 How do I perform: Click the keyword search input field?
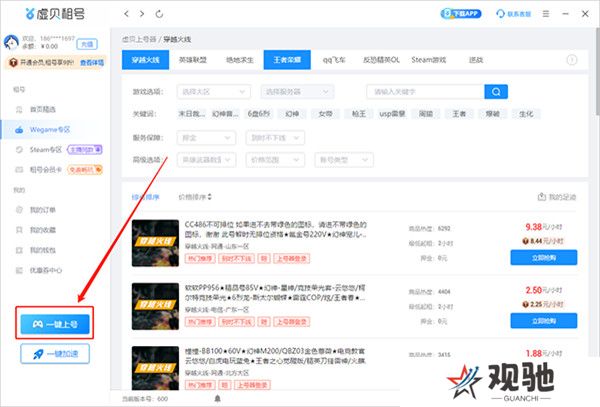point(425,92)
